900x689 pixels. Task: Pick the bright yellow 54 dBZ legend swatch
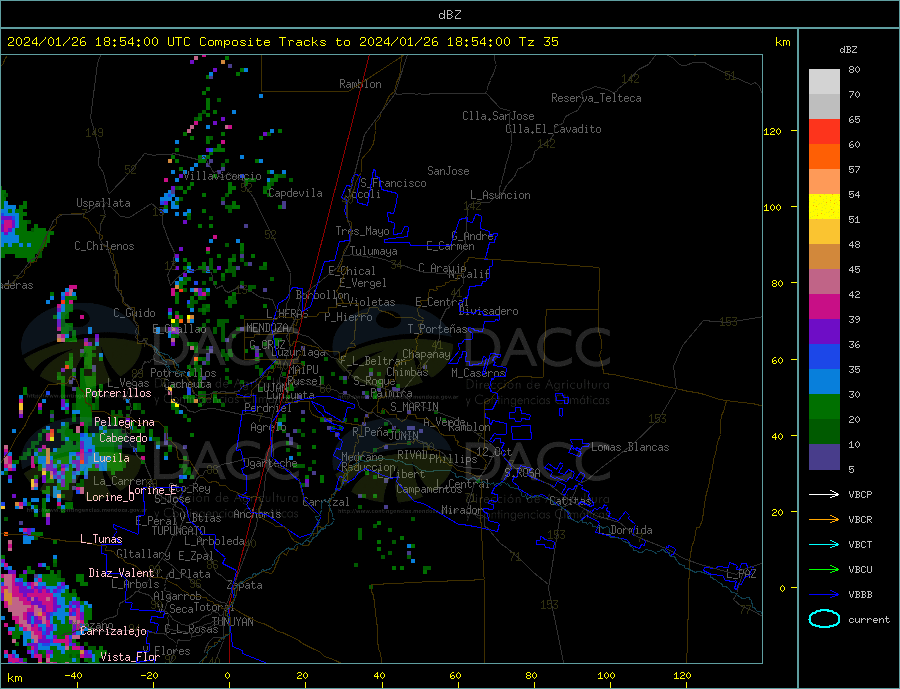pyautogui.click(x=824, y=207)
